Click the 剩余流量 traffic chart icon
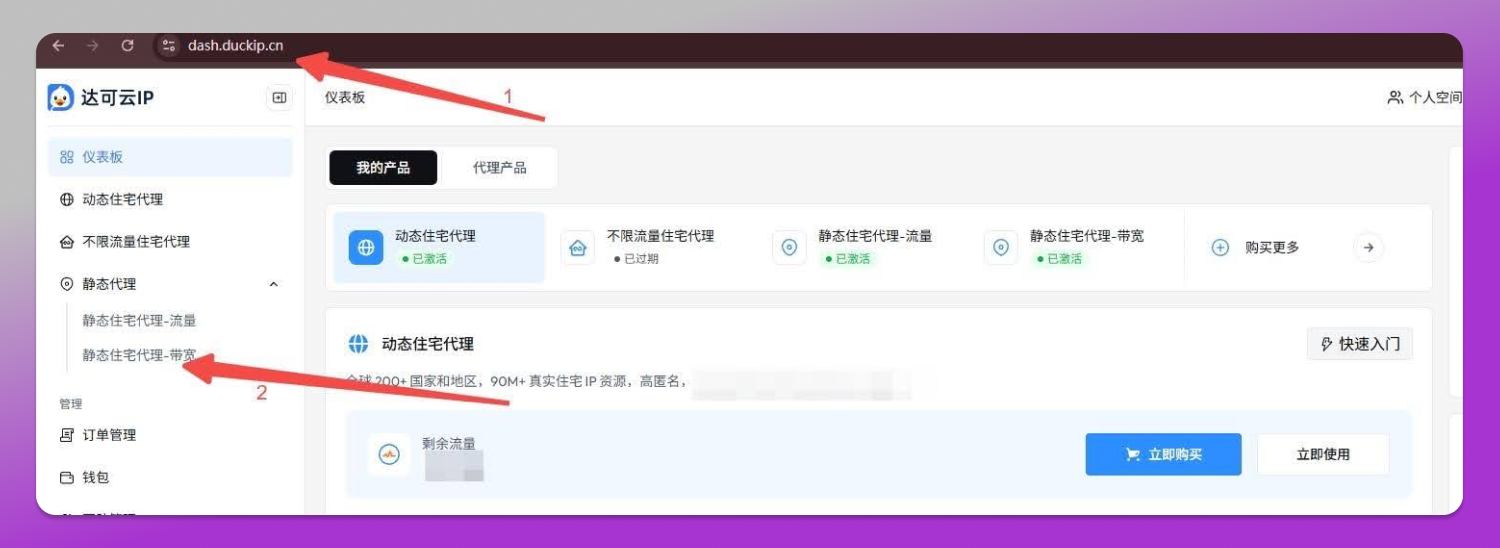The image size is (1500, 548). pos(389,454)
